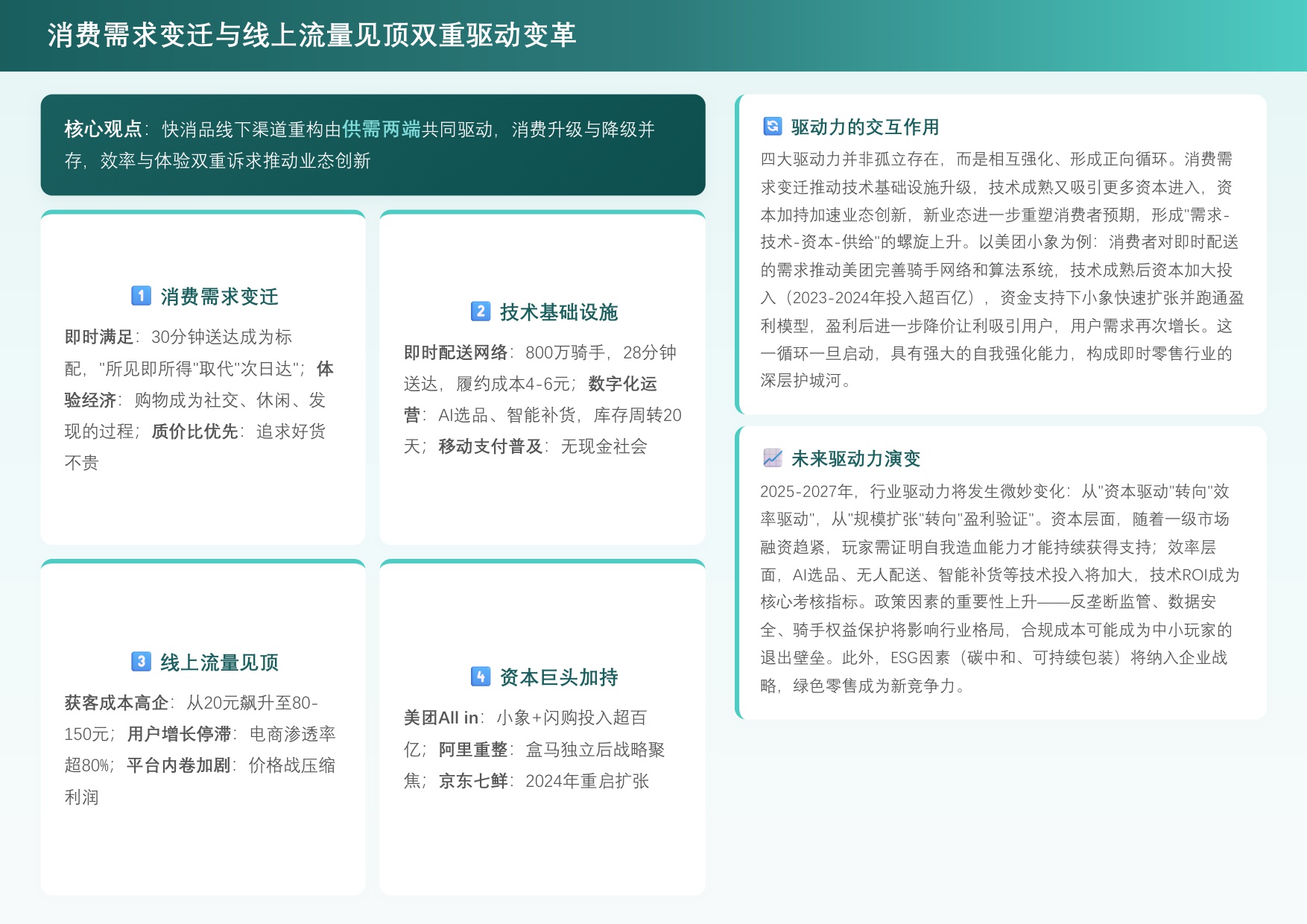The height and width of the screenshot is (924, 1307).
Task: Click the cycle icon beside 驱动力的交互作用
Action: tap(772, 126)
